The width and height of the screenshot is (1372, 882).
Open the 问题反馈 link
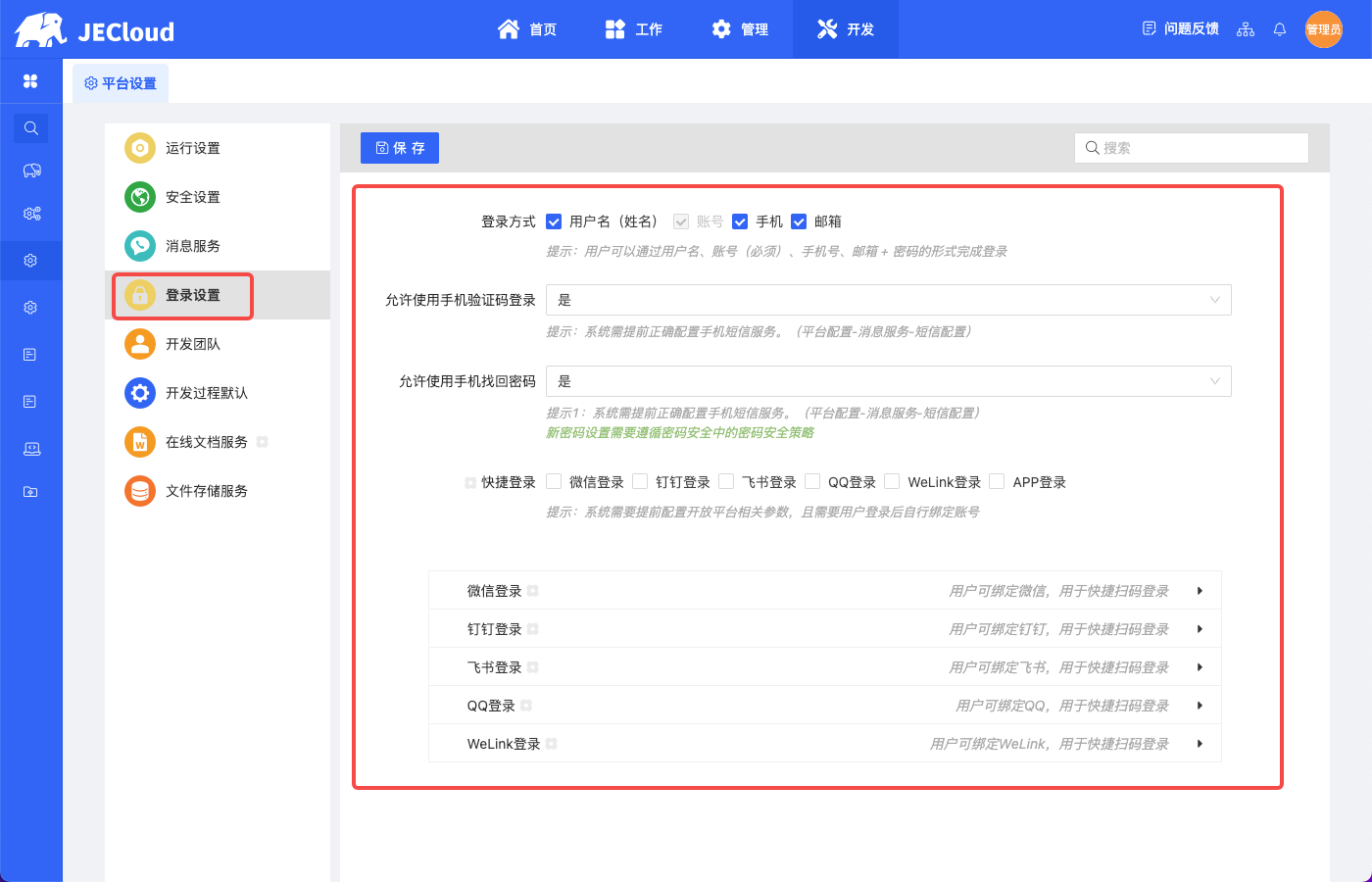click(x=1181, y=29)
